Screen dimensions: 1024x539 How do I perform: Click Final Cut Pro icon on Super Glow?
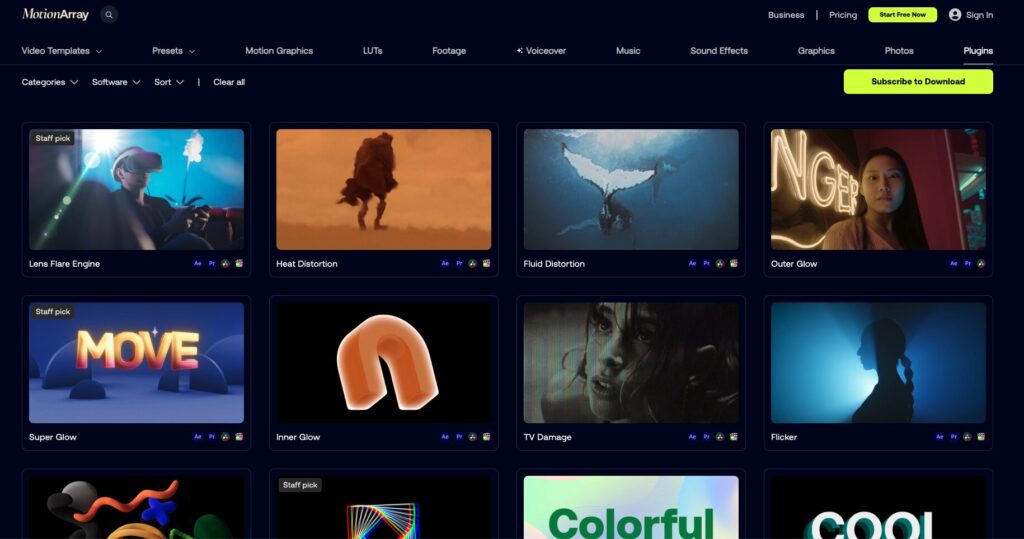click(x=239, y=436)
